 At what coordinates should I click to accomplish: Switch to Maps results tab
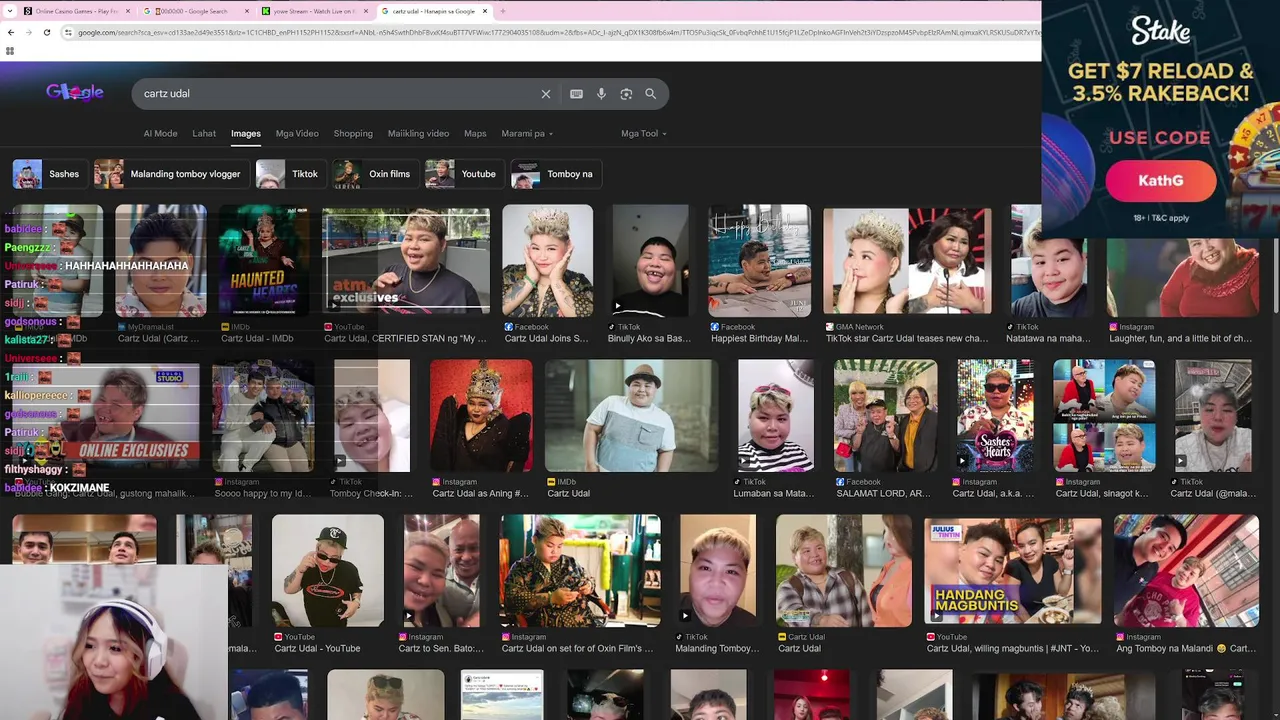click(x=475, y=133)
